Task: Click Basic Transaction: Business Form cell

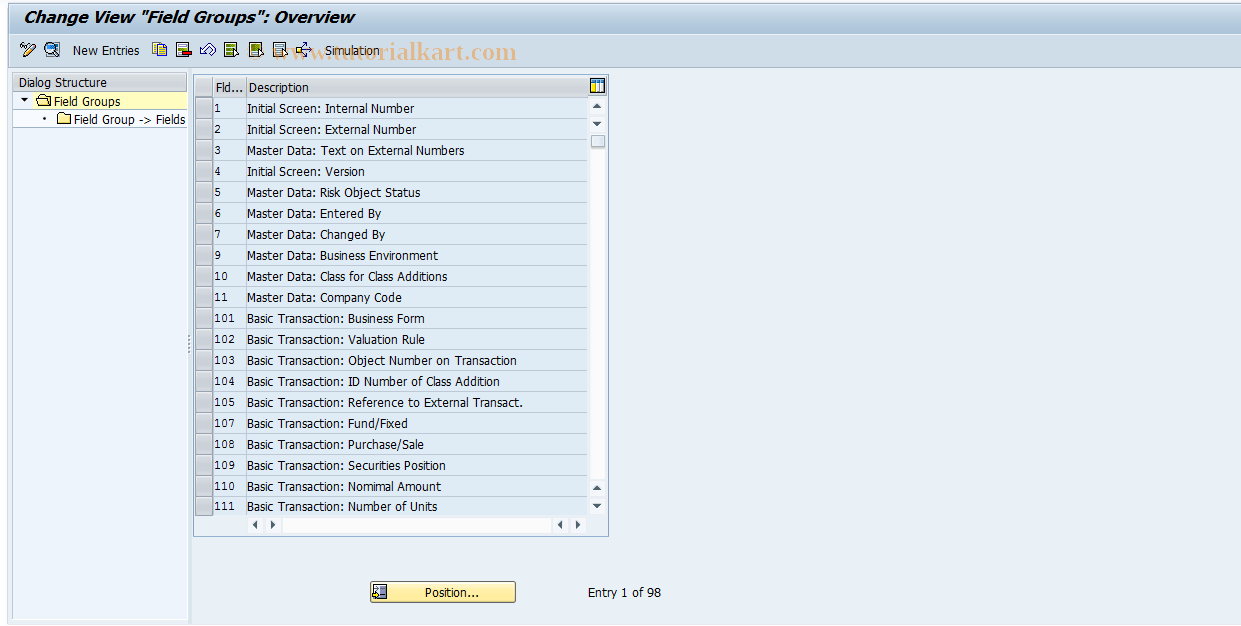Action: coord(417,318)
